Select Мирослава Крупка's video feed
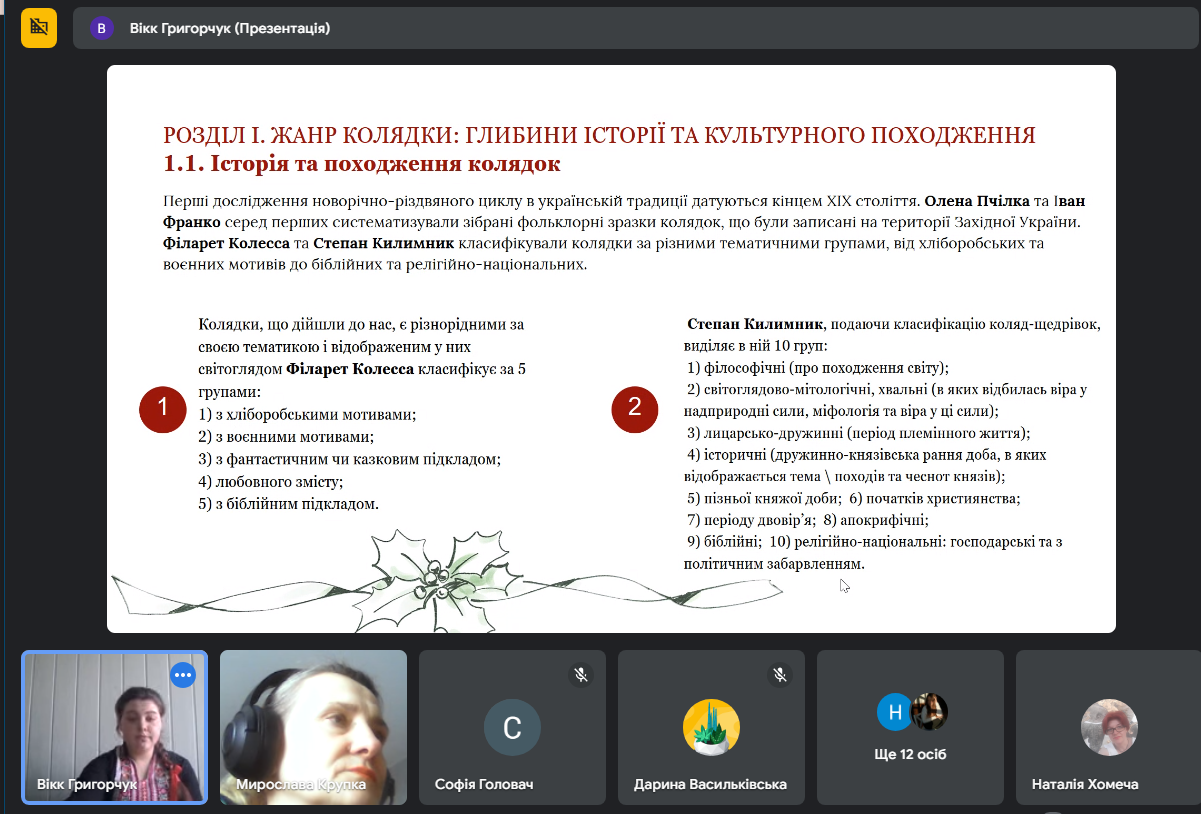The image size is (1201, 814). pyautogui.click(x=313, y=715)
